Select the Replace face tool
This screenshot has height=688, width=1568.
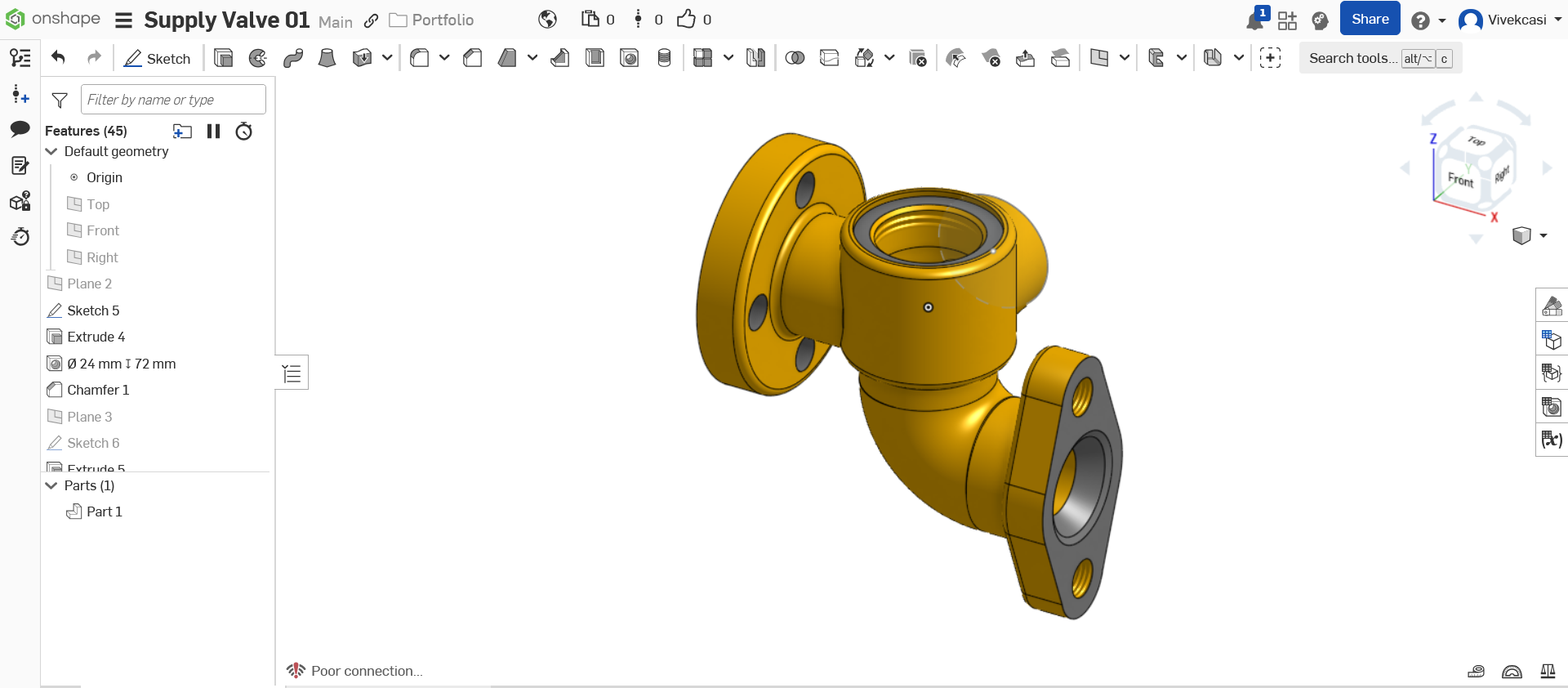tap(1061, 58)
